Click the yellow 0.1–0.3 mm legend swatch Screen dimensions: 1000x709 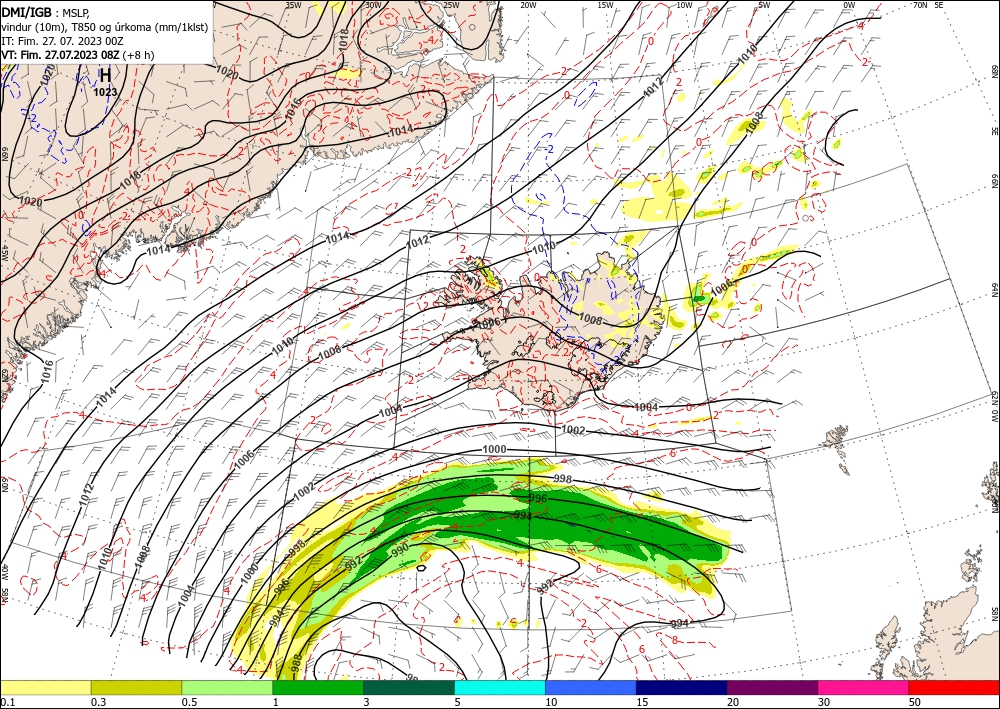tap(45, 687)
